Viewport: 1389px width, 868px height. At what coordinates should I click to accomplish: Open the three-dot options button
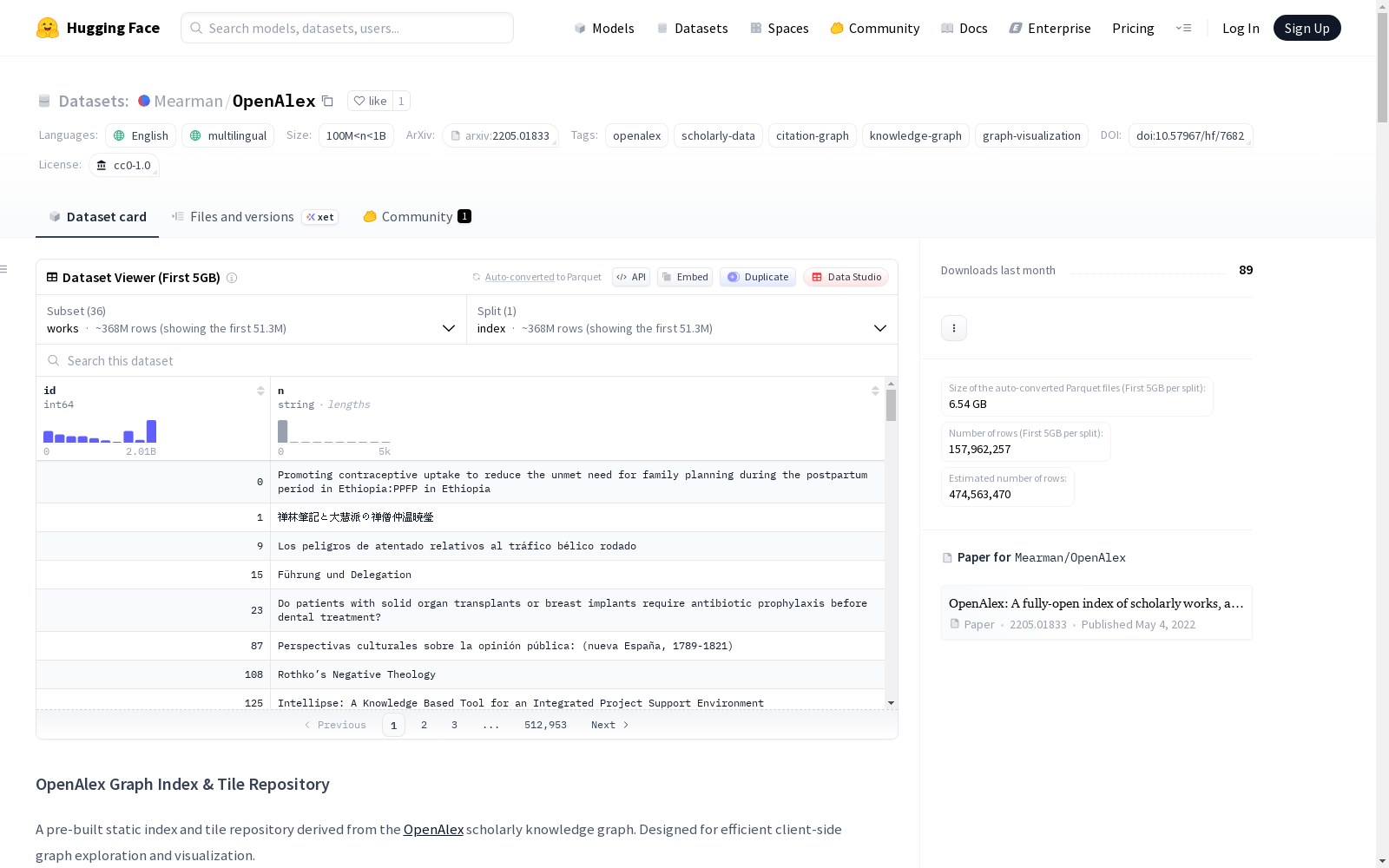pos(954,328)
